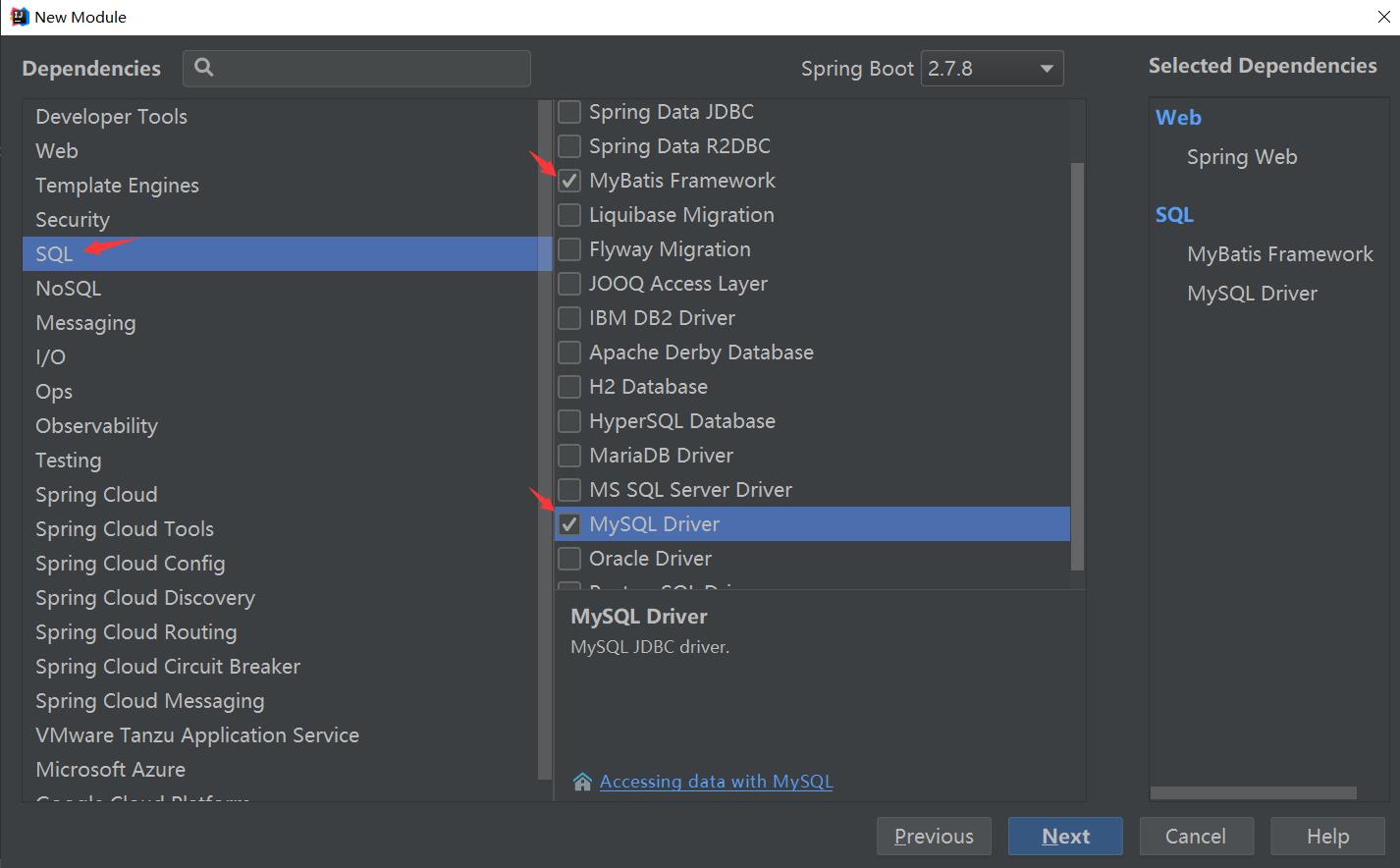This screenshot has height=868, width=1400.
Task: Select MySQL Driver in Selected Dependencies
Action: tap(1252, 294)
